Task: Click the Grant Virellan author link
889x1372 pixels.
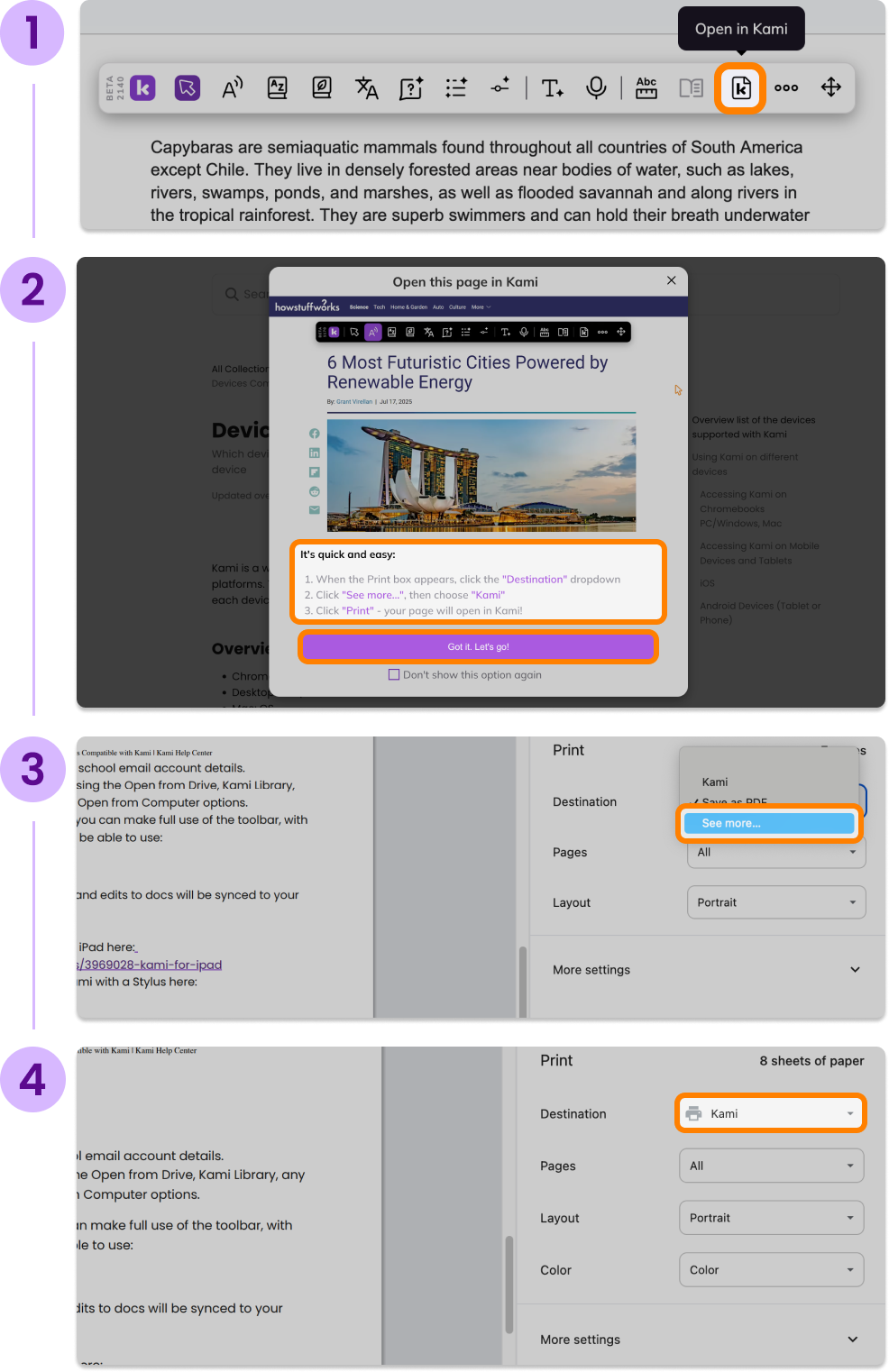Action: click(x=354, y=402)
